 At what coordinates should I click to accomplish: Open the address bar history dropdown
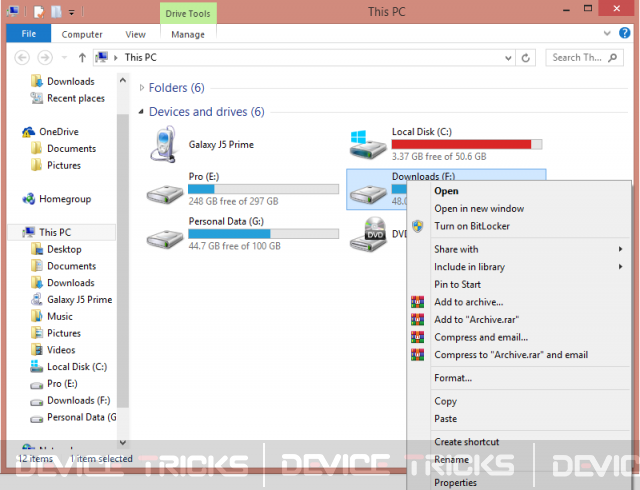click(x=508, y=58)
